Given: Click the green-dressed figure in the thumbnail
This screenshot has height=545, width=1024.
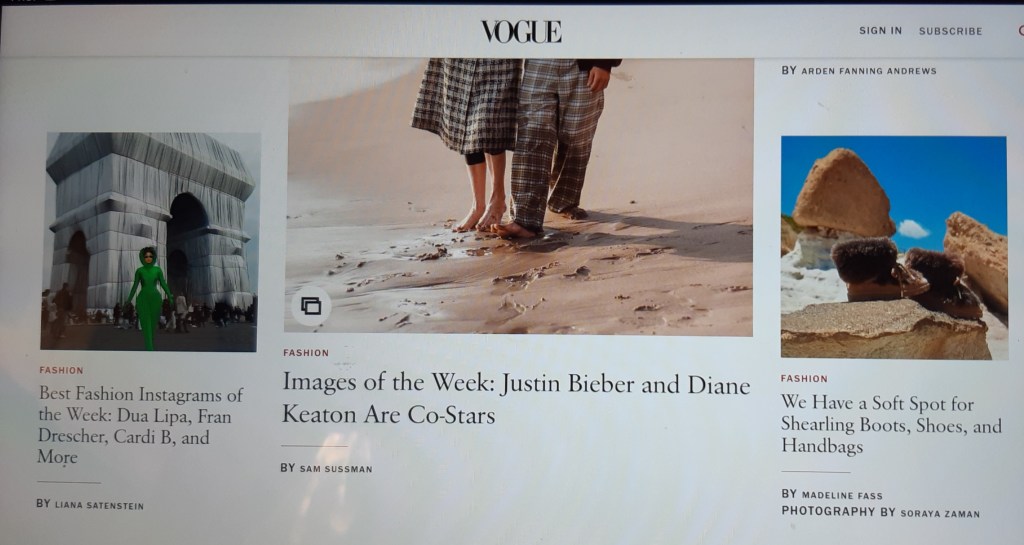Looking at the screenshot, I should pyautogui.click(x=150, y=298).
